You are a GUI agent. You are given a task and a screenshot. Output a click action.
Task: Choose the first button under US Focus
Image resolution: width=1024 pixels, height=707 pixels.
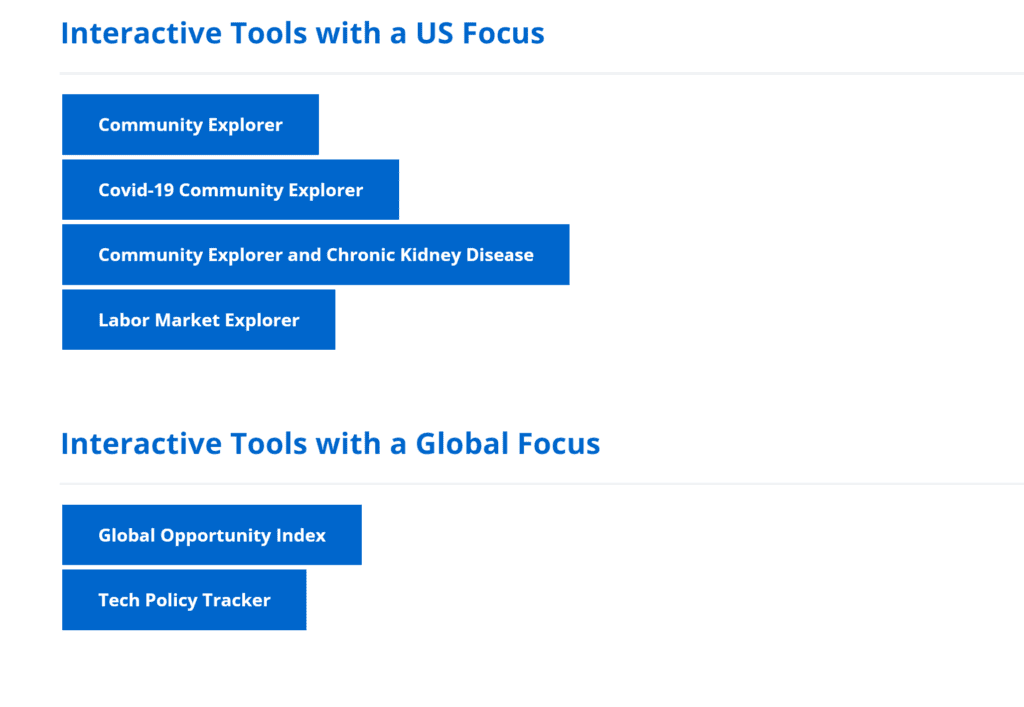[190, 125]
